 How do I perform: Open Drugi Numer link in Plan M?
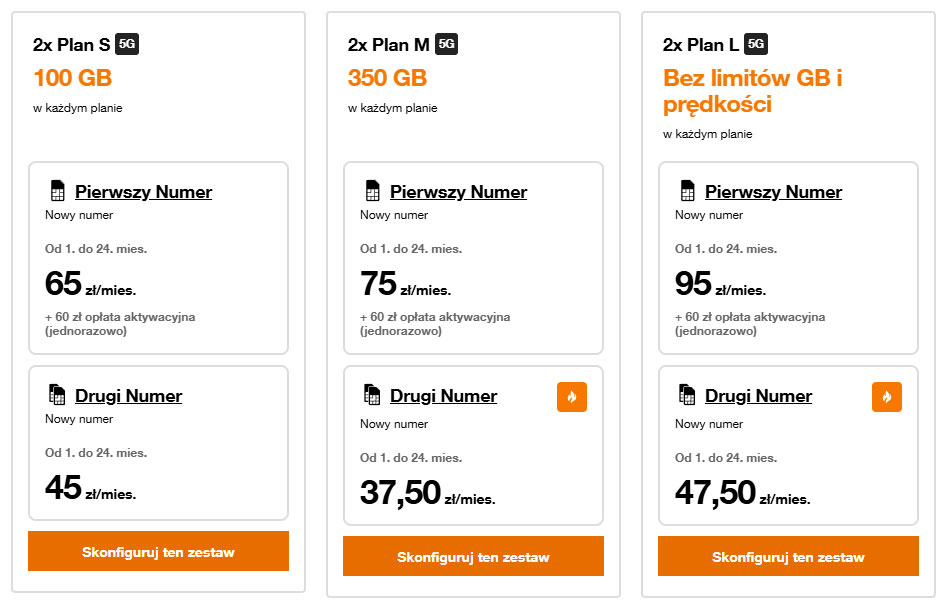click(443, 396)
